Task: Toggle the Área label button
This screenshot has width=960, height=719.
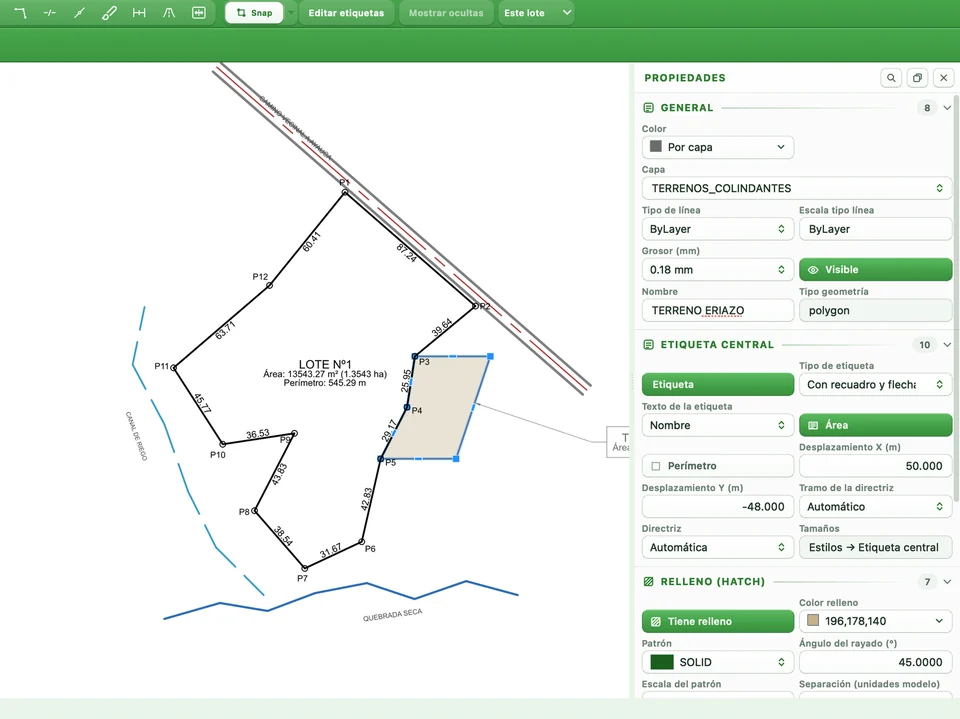Action: 876,425
